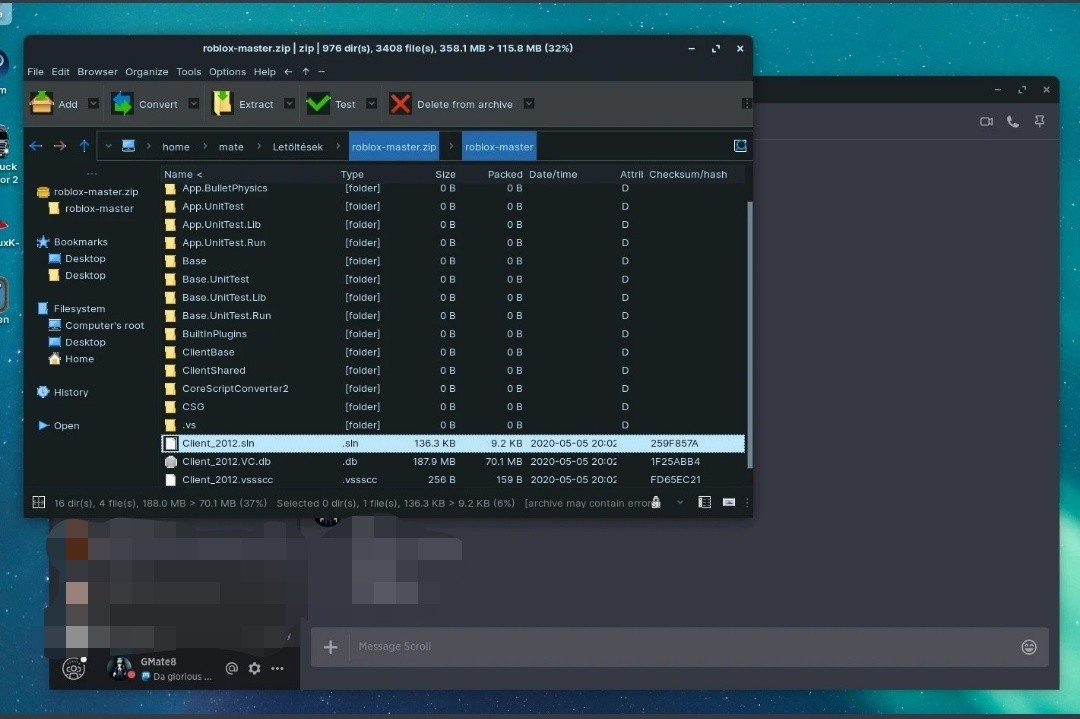Screen dimensions: 1080x719
Task: Click the pin icon in chat window
Action: (1039, 121)
